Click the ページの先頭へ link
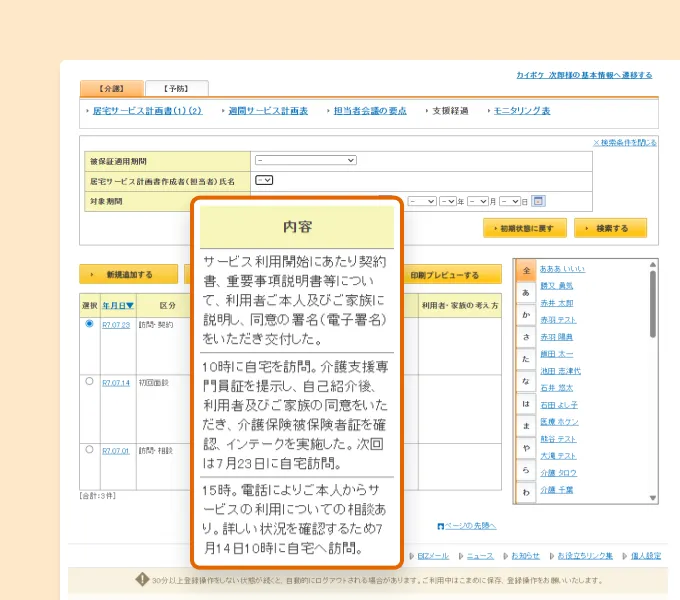Viewport: 680px width, 600px height. (x=471, y=526)
